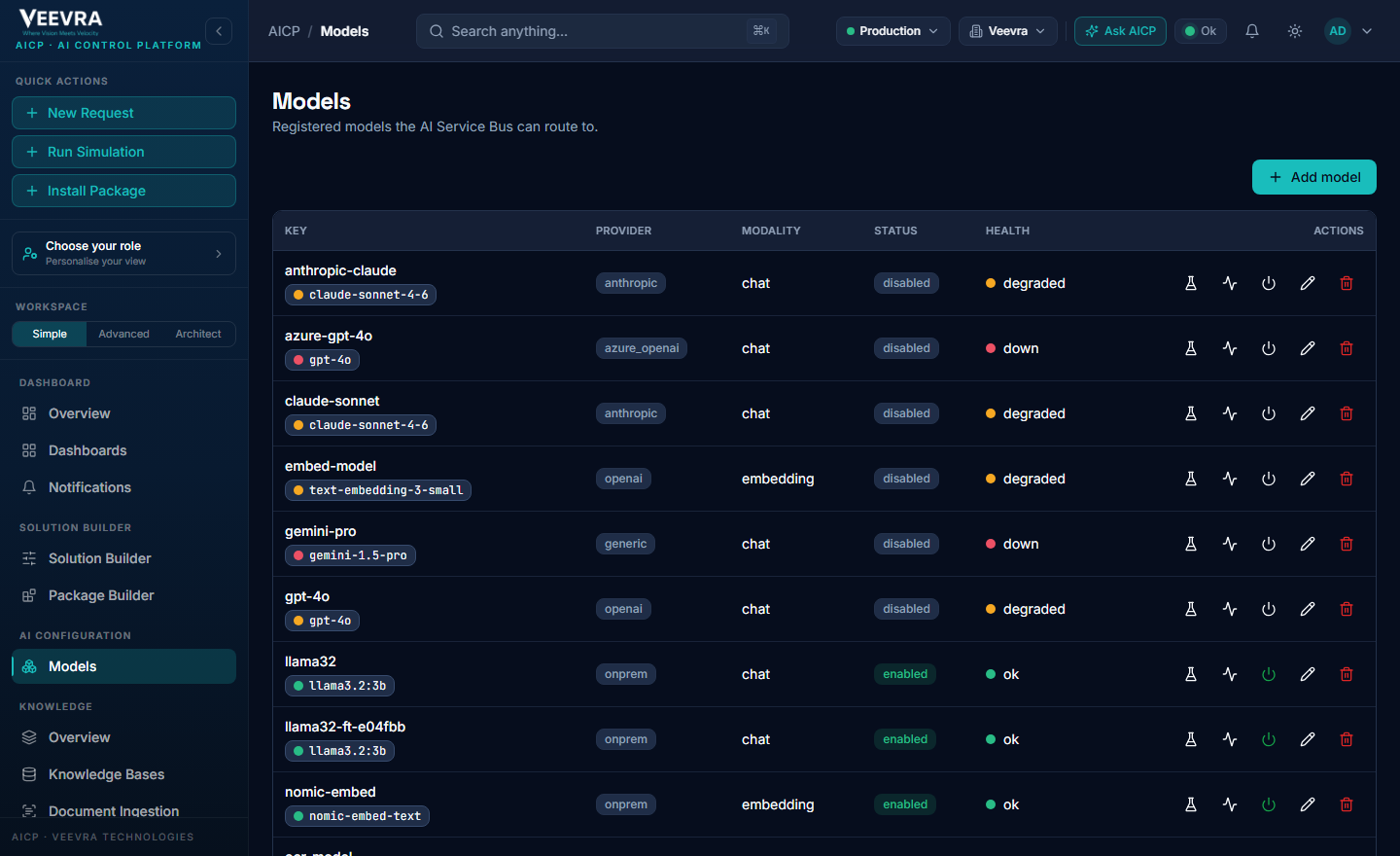Toggle power for gpt-4o model
The image size is (1400, 856).
(x=1269, y=609)
